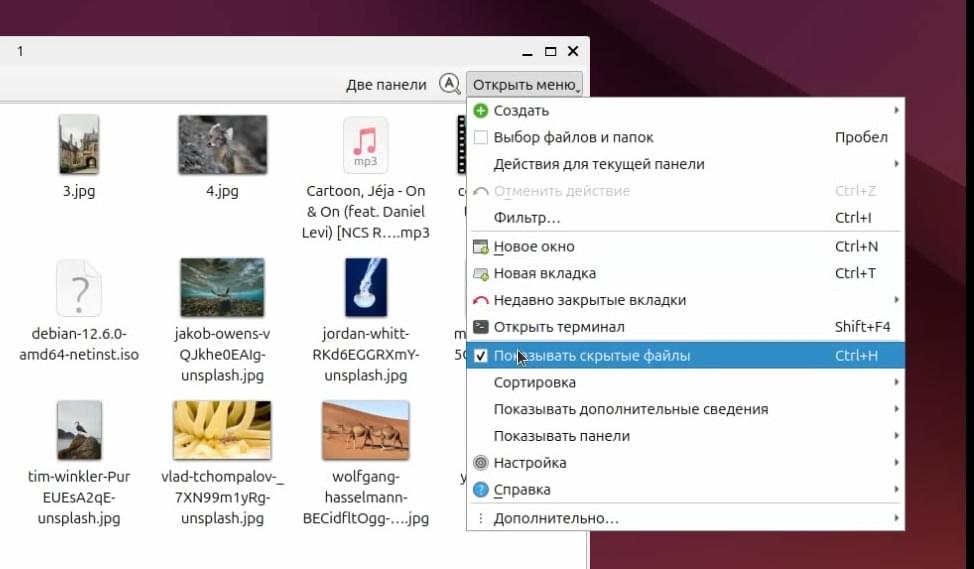Select the 3.jpg thumbnail
974x569 pixels.
pos(79,145)
